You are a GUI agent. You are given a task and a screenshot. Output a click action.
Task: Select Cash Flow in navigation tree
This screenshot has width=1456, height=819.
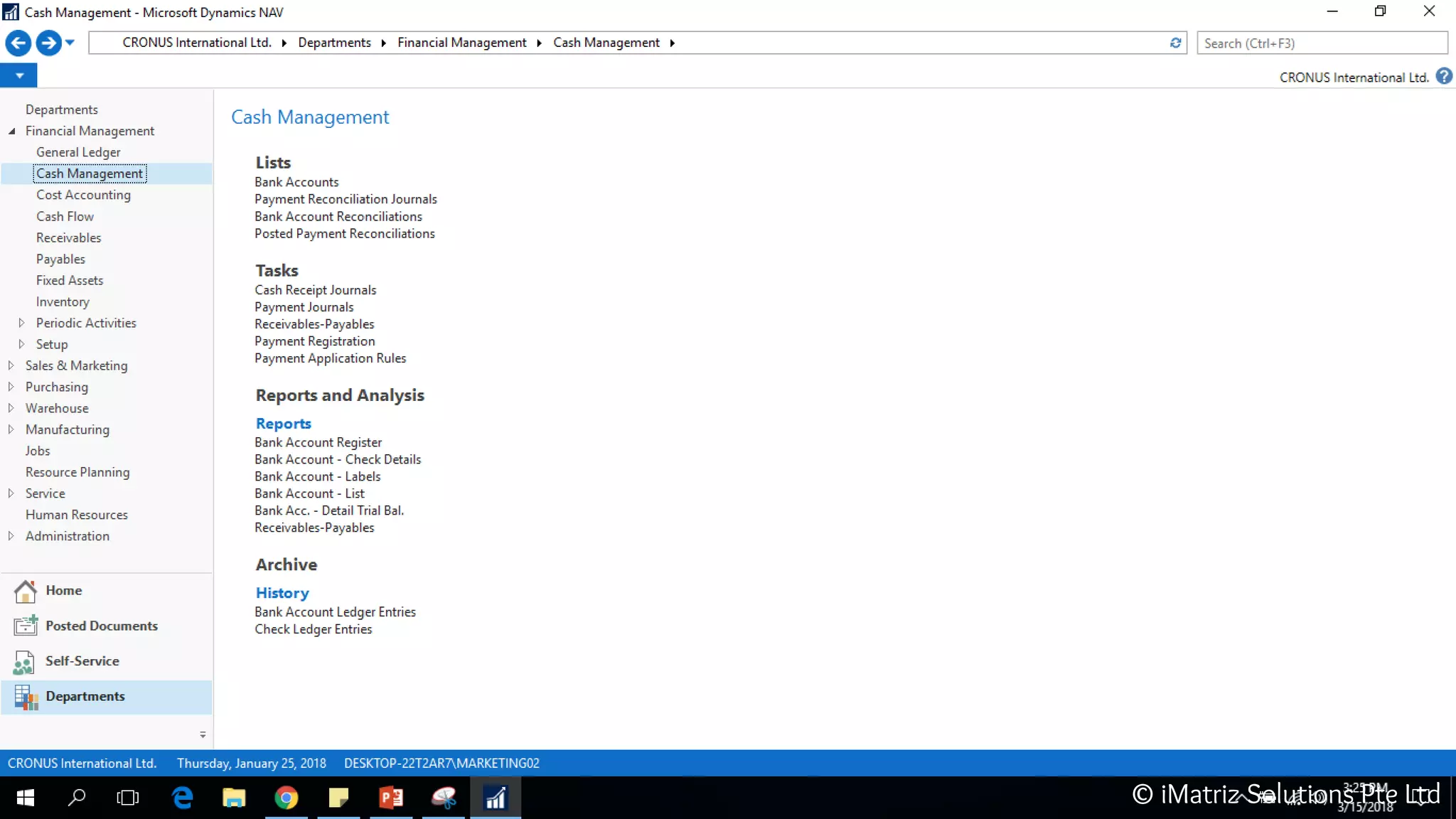[65, 216]
